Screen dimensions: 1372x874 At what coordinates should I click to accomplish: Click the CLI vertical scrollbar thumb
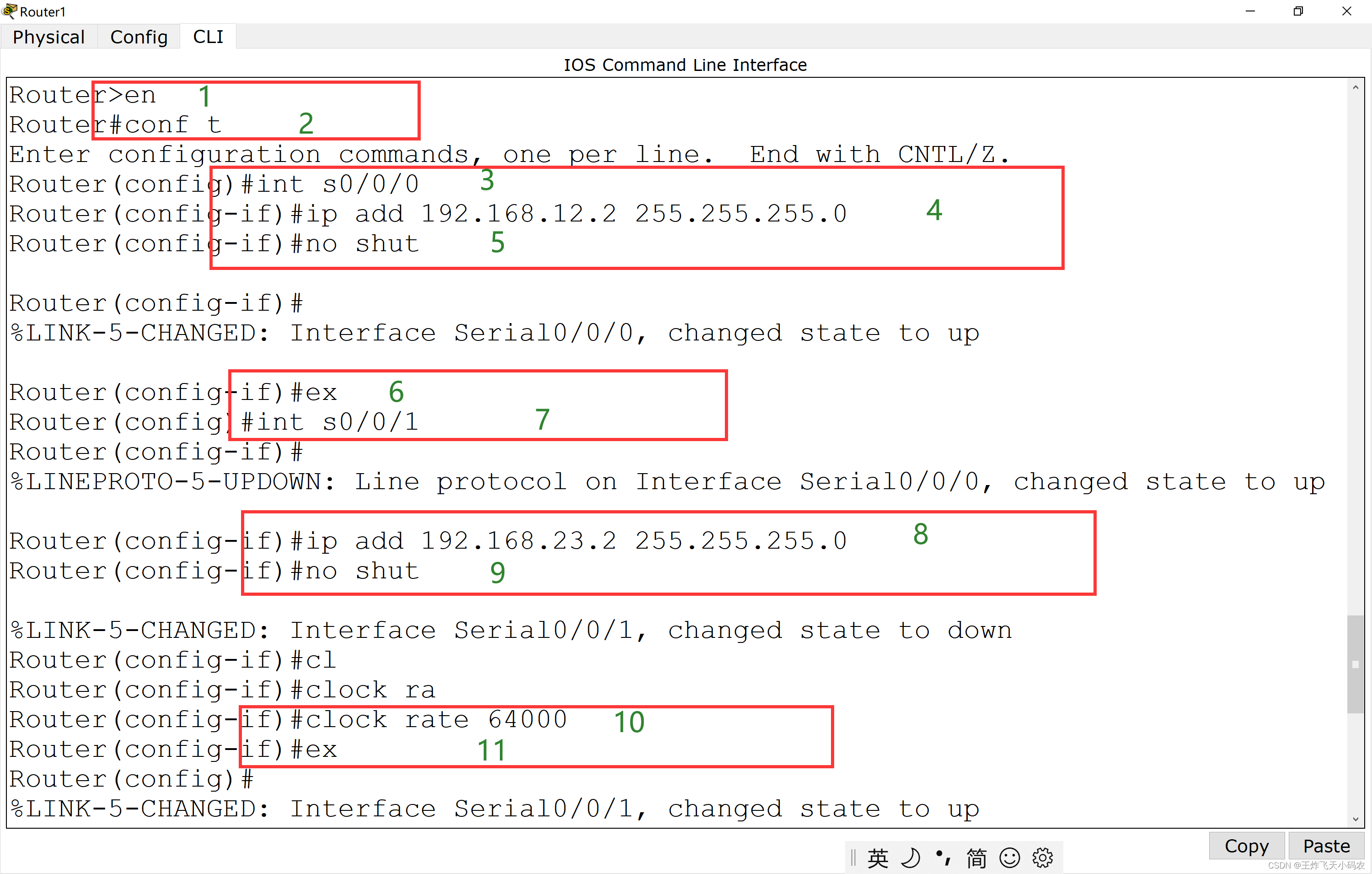coord(1356,664)
